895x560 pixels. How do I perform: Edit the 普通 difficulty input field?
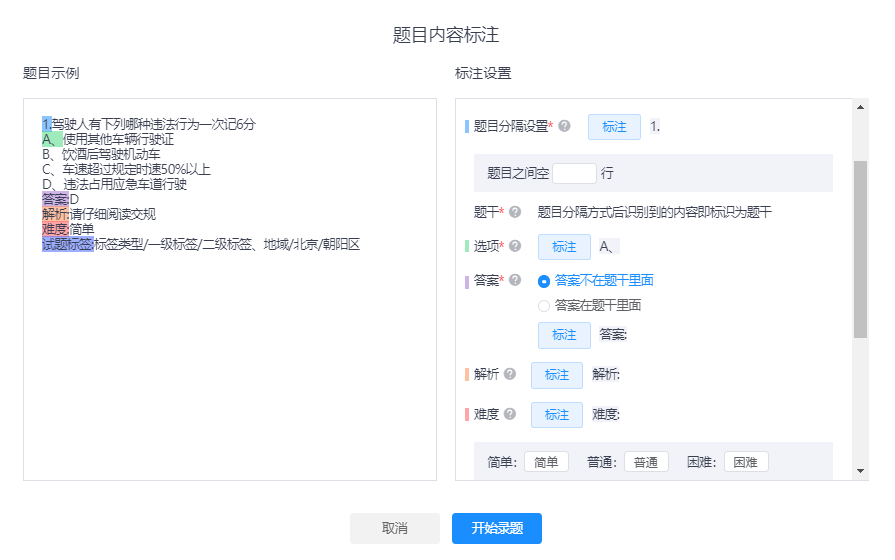coord(646,462)
